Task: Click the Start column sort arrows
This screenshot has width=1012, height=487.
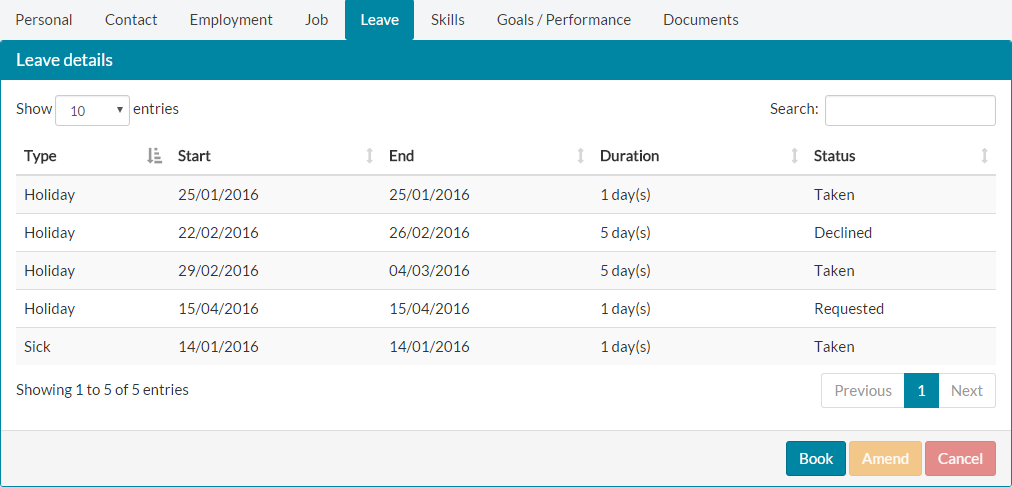Action: (370, 156)
